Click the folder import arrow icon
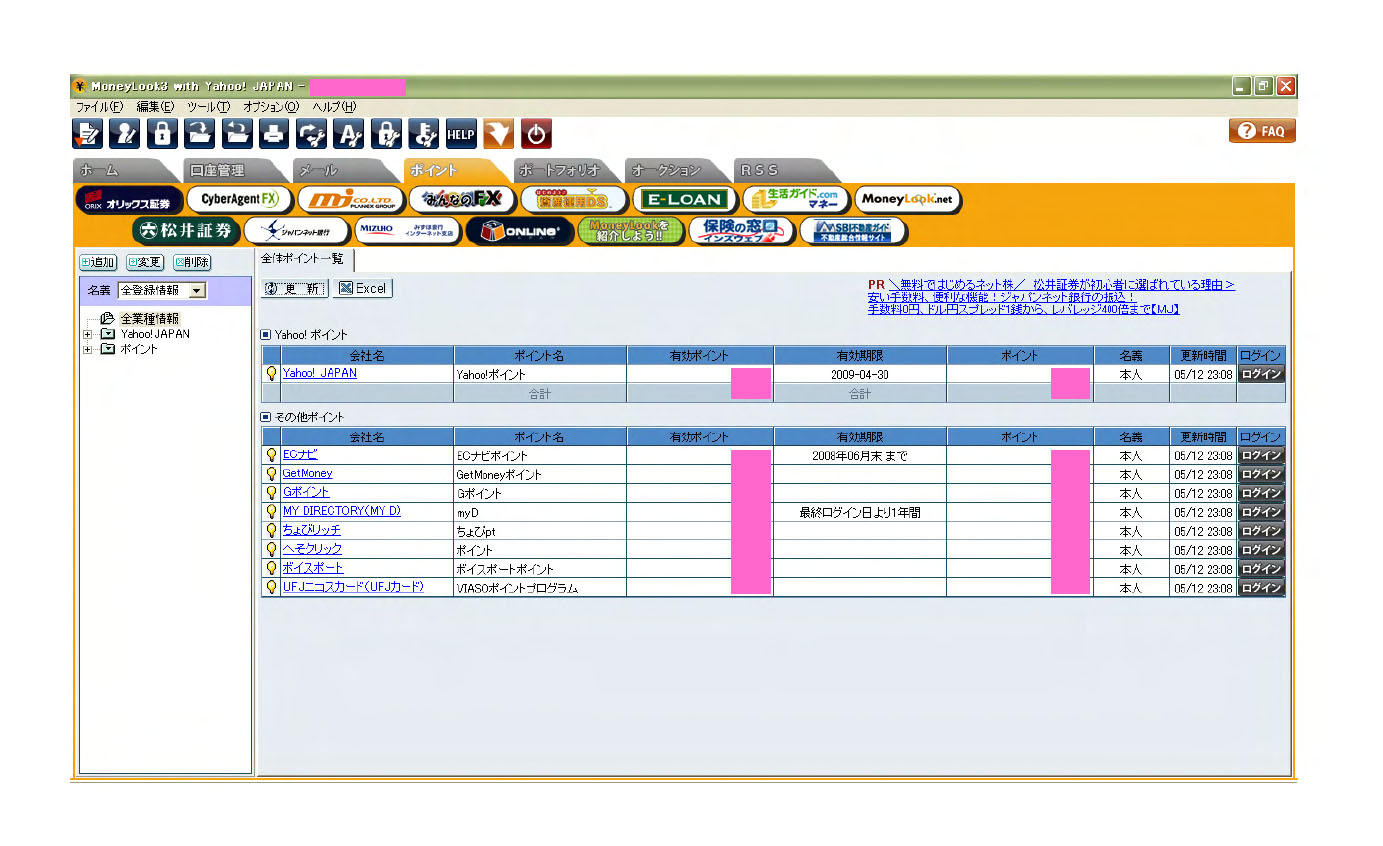Viewport: 1383px width, 846px height. tap(199, 133)
